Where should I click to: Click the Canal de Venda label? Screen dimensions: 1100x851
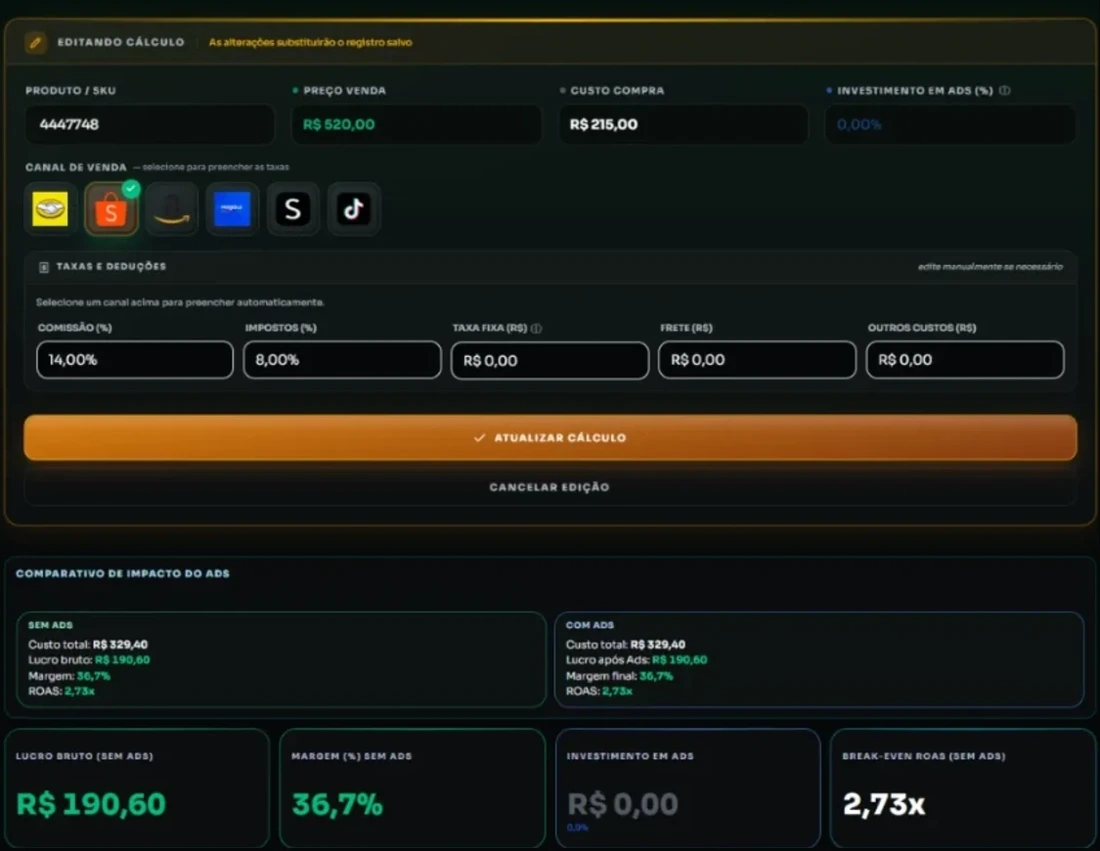coord(76,168)
